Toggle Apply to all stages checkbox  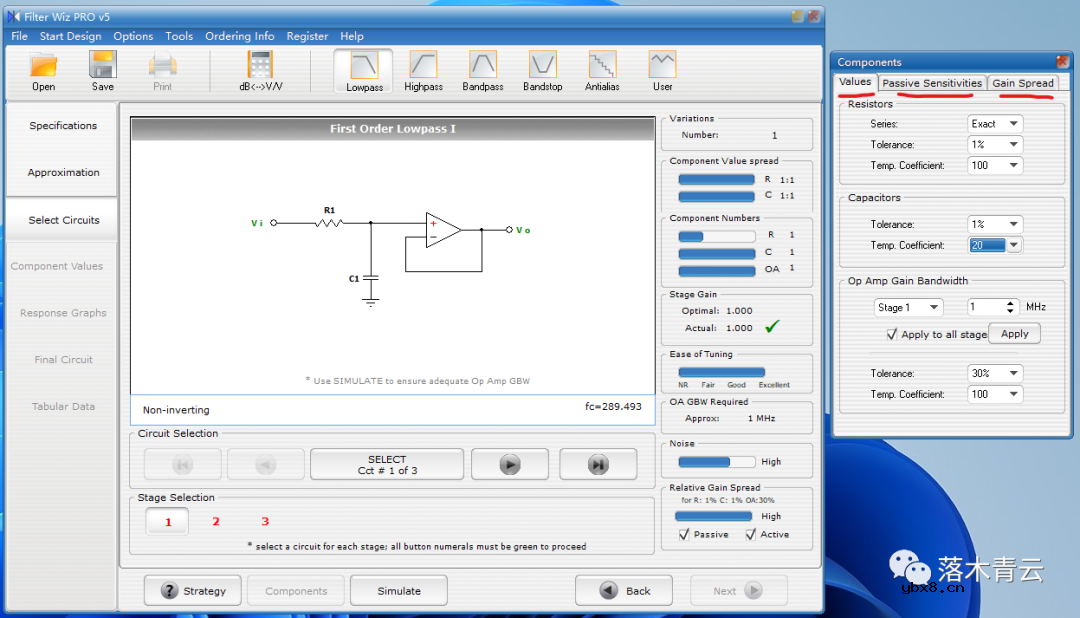[x=892, y=335]
